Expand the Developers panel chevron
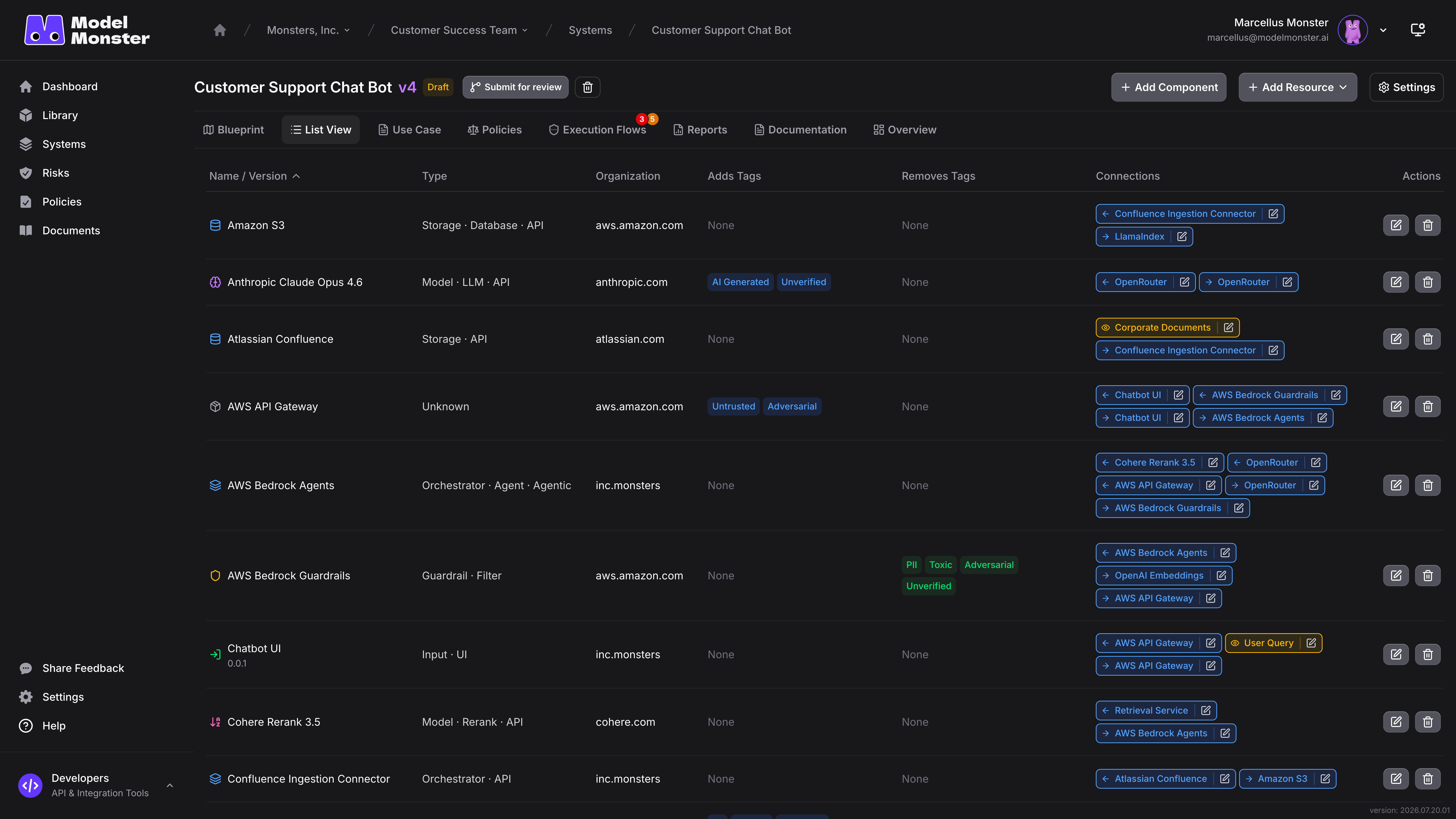 point(170,786)
